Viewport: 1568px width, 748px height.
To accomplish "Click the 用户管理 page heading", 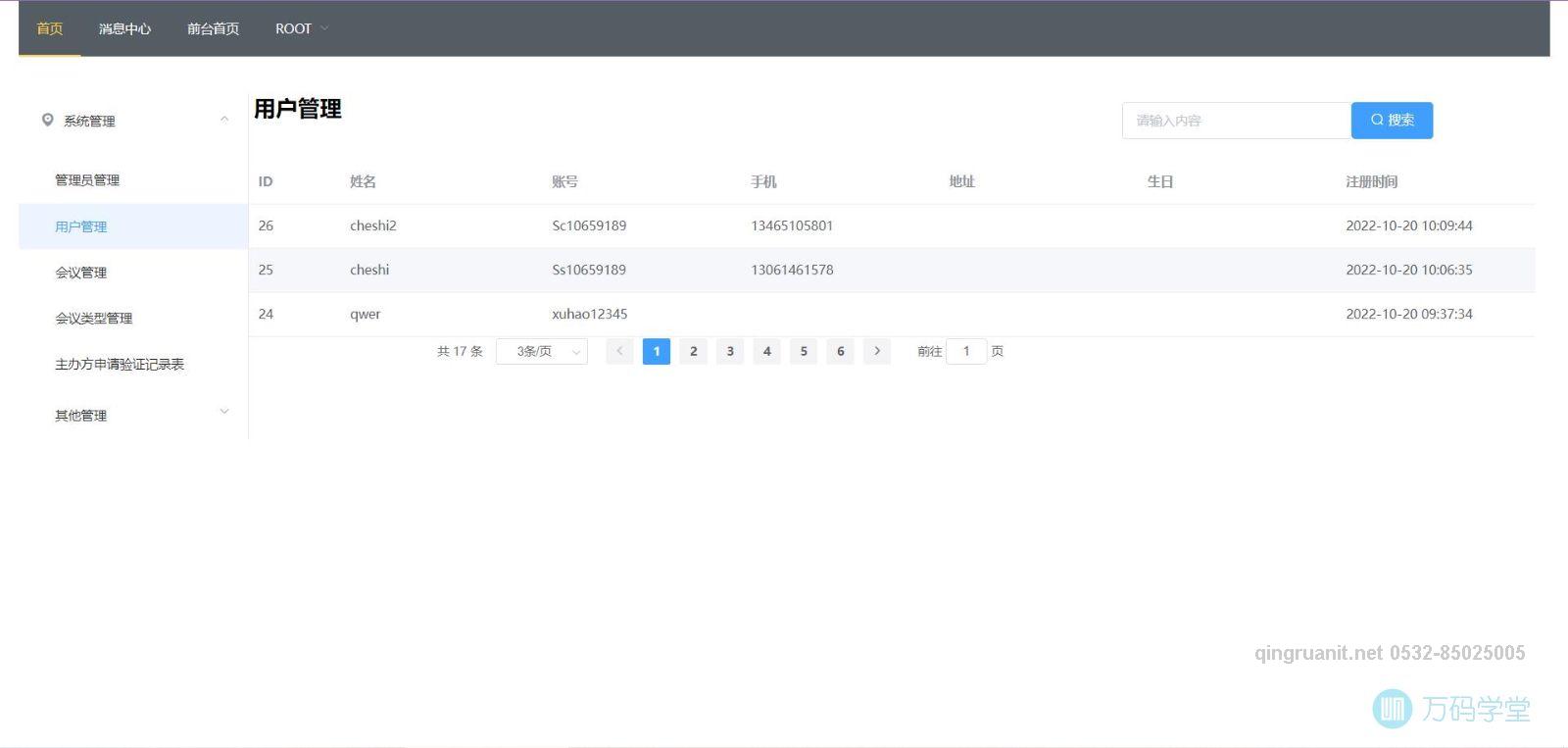I will pos(298,109).
